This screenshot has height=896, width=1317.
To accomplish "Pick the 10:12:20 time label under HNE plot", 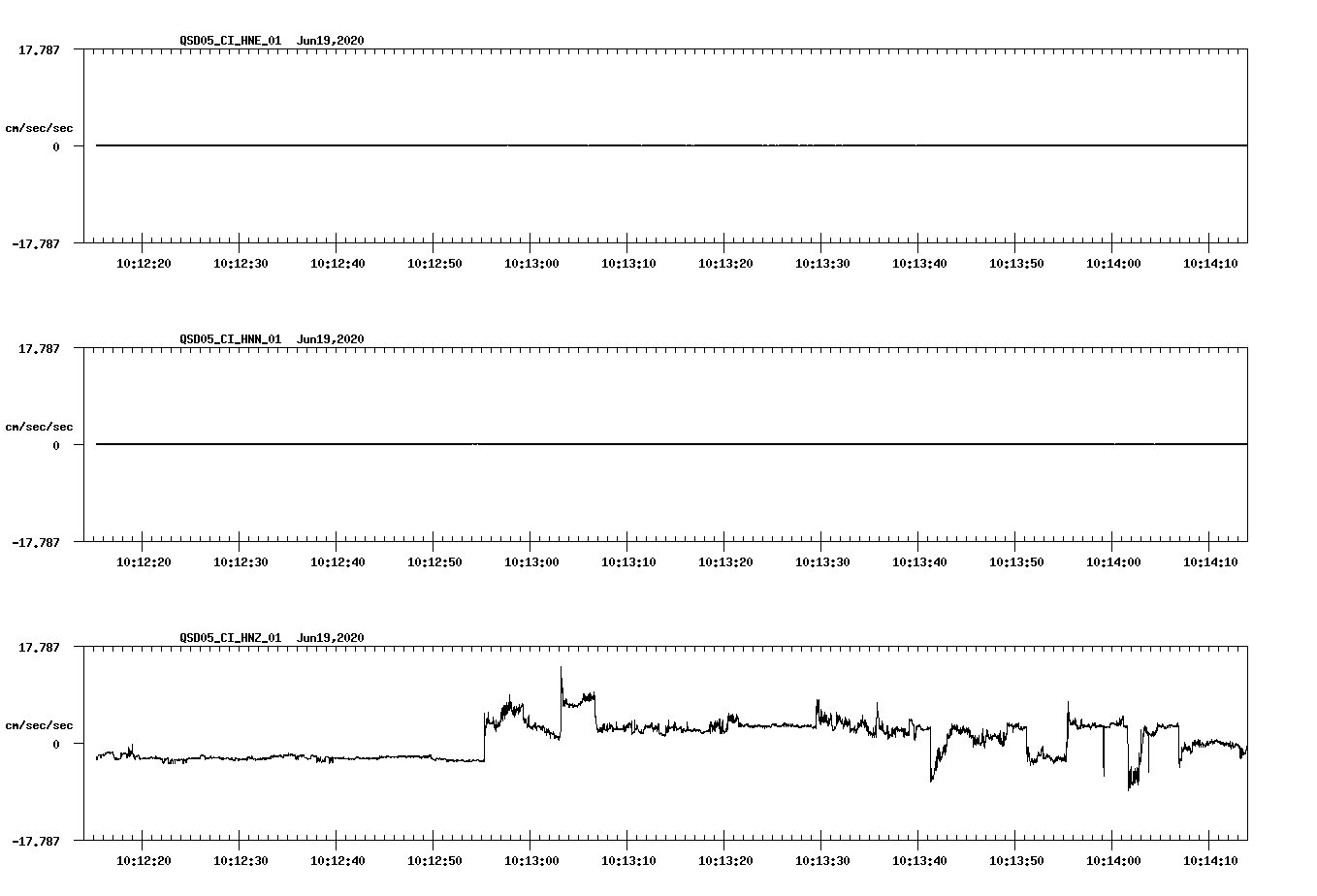I will 144,264.
